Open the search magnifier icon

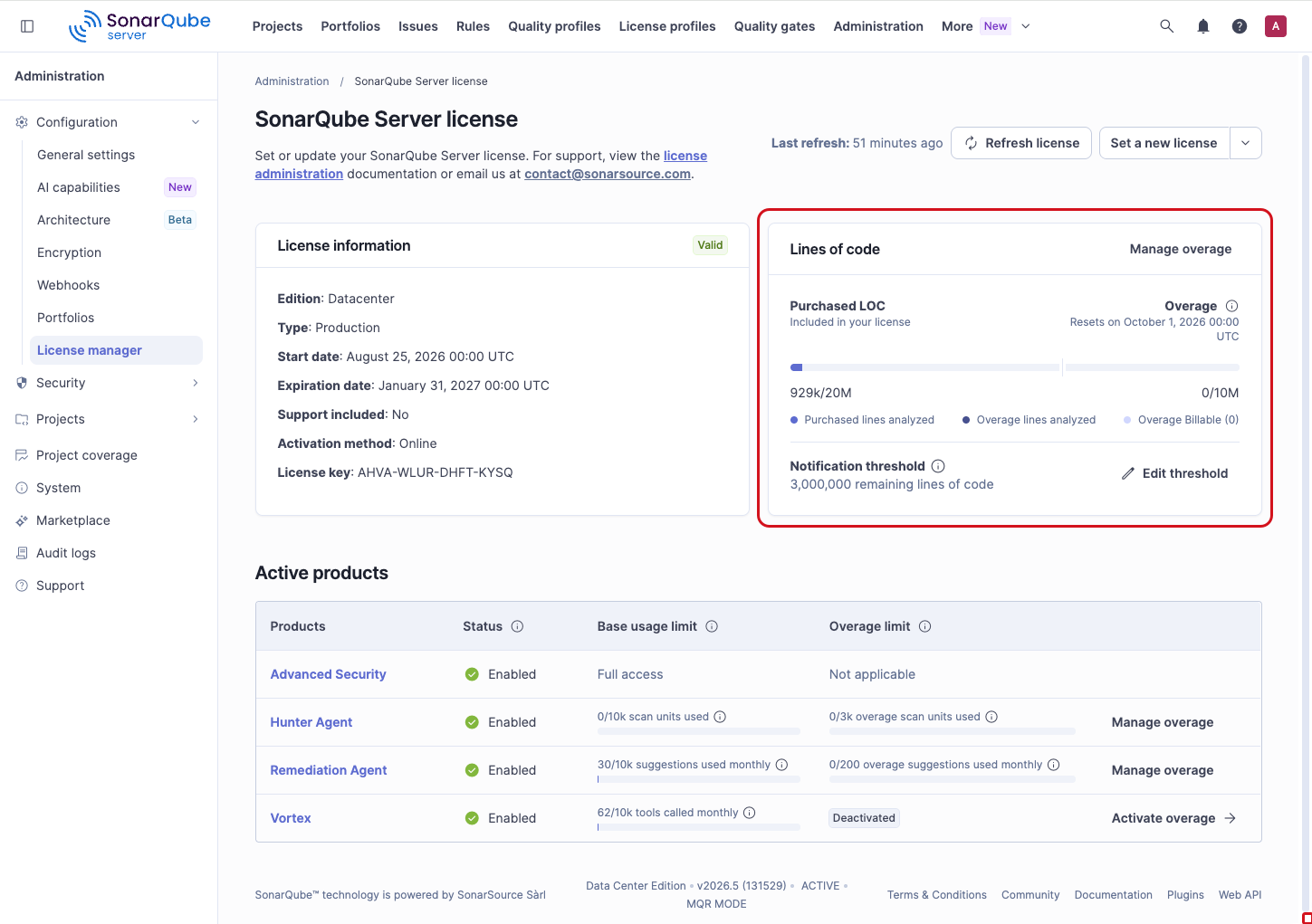coord(1166,26)
